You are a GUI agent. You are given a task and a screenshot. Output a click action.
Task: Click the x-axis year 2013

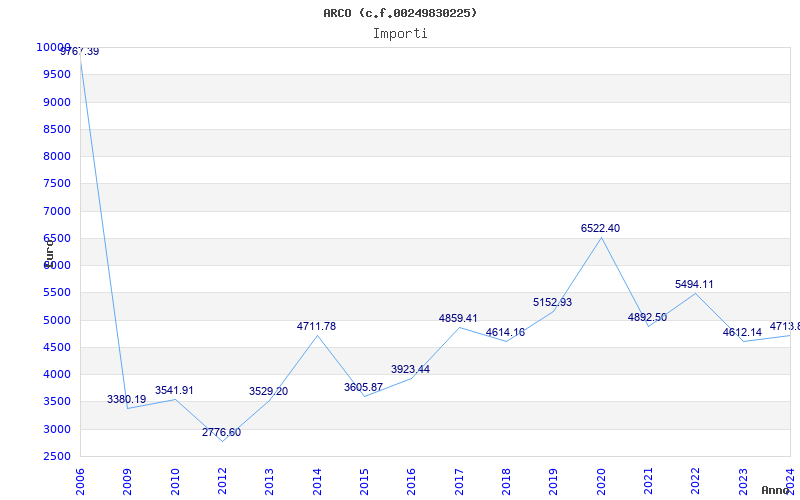click(270, 482)
